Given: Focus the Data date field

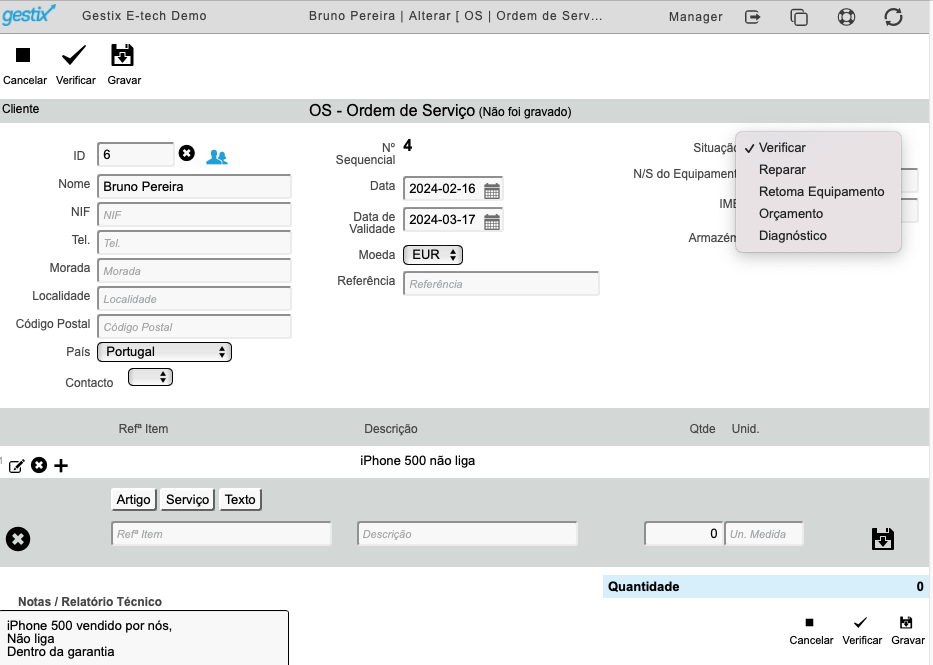Looking at the screenshot, I should (x=443, y=189).
